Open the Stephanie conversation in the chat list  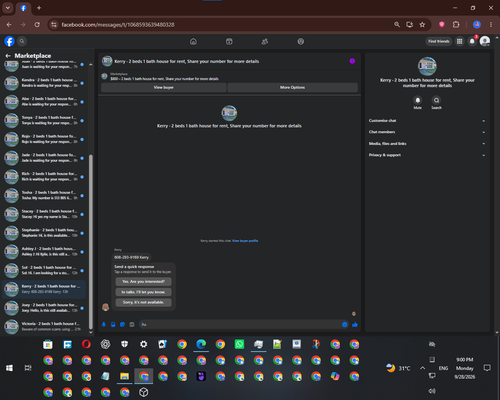(x=44, y=233)
